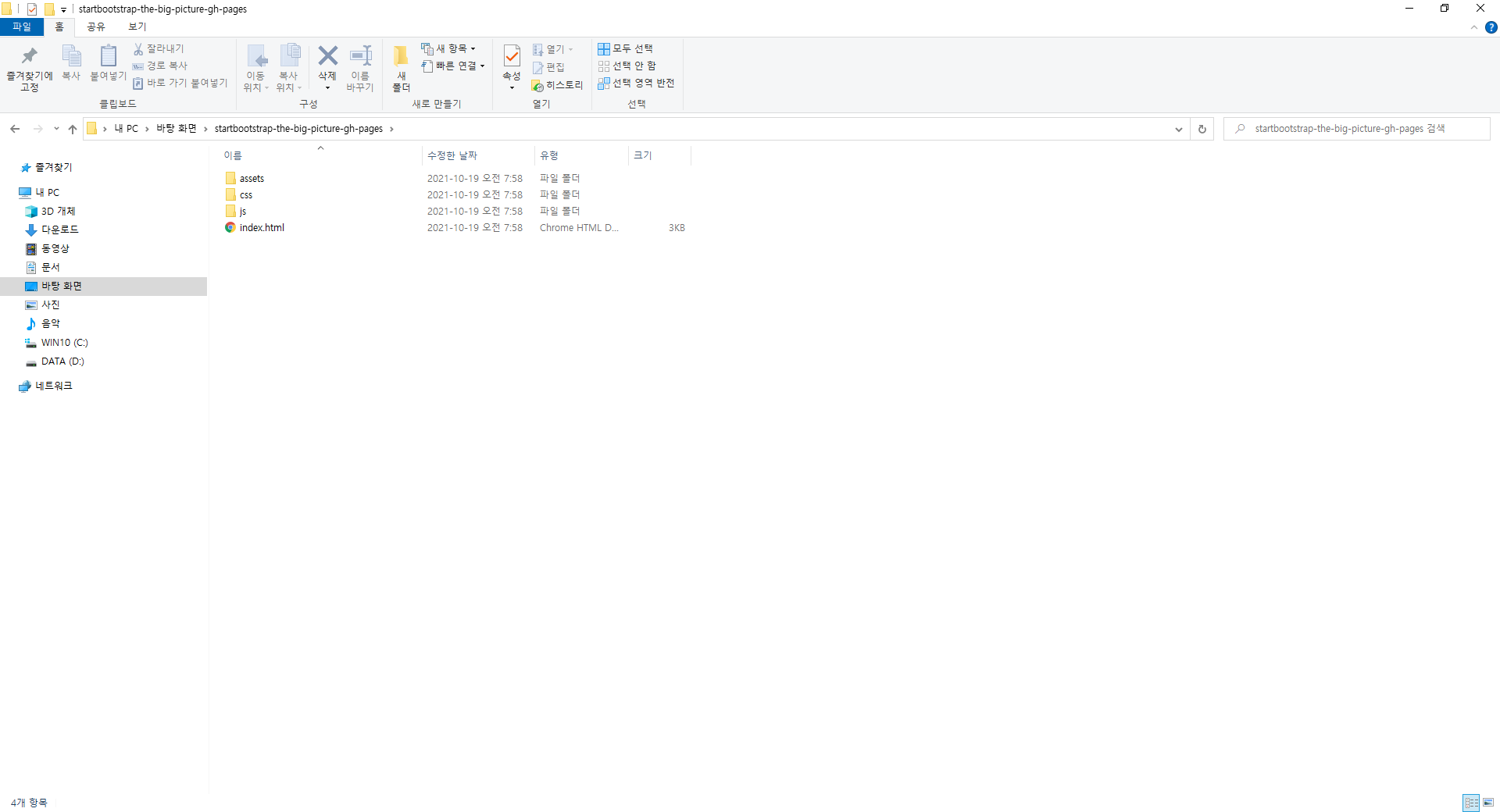
Task: Open Desktop (바탕 화면) in navigation pane
Action: [x=103, y=287]
